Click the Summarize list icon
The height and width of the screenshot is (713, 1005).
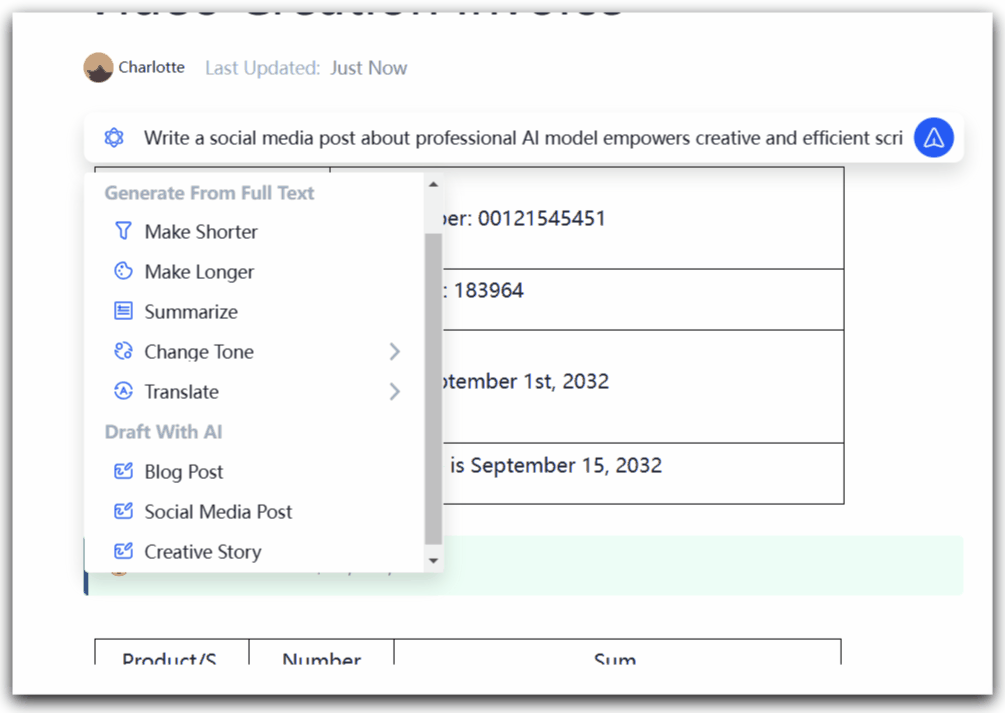pyautogui.click(x=123, y=311)
